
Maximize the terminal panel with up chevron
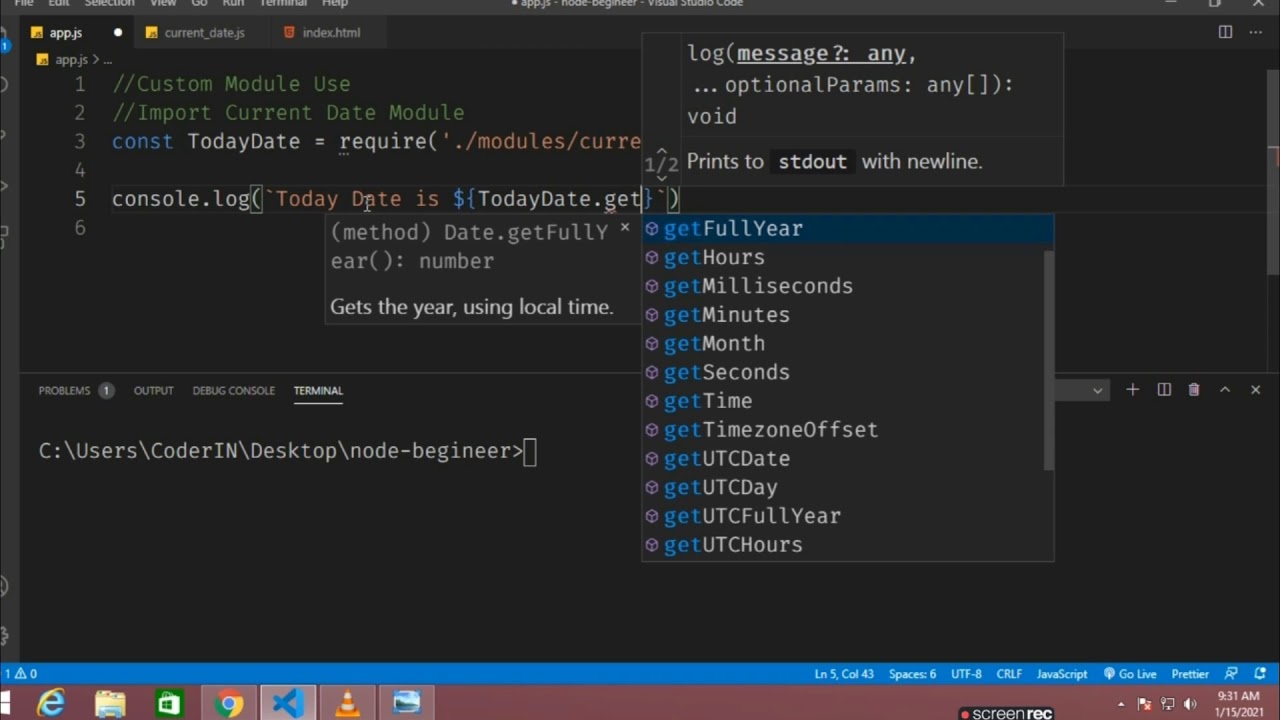(x=1225, y=390)
